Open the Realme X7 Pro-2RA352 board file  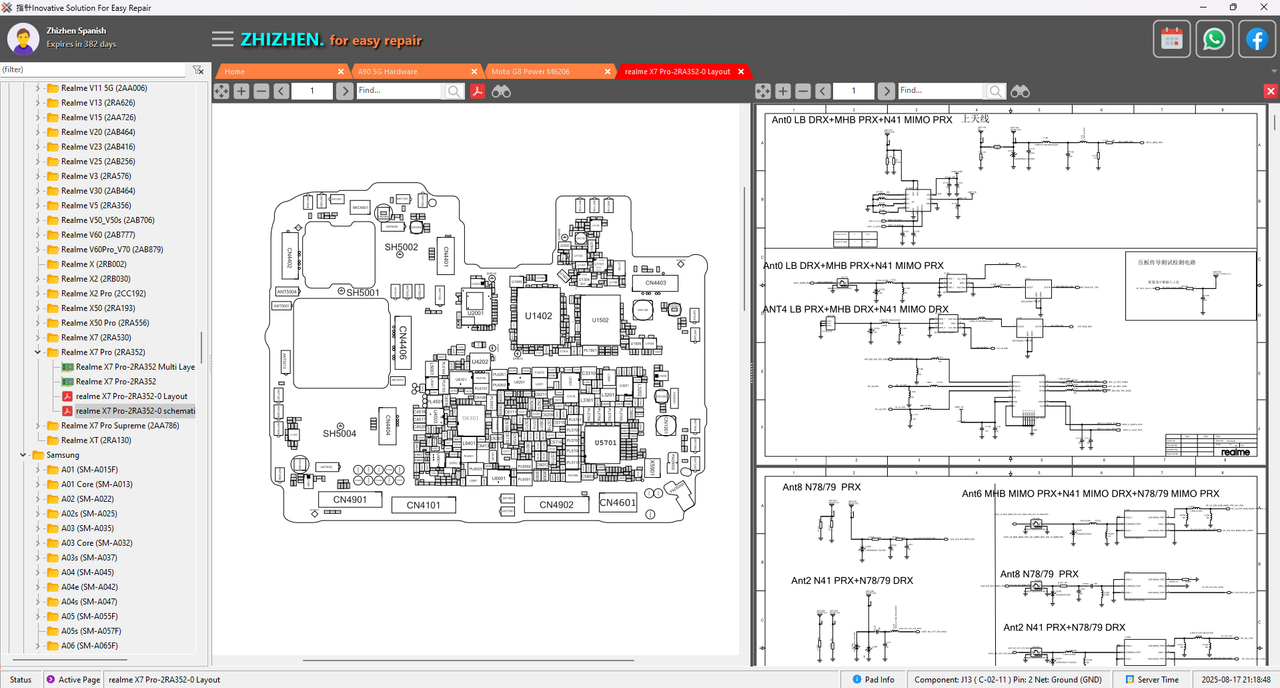(x=116, y=381)
